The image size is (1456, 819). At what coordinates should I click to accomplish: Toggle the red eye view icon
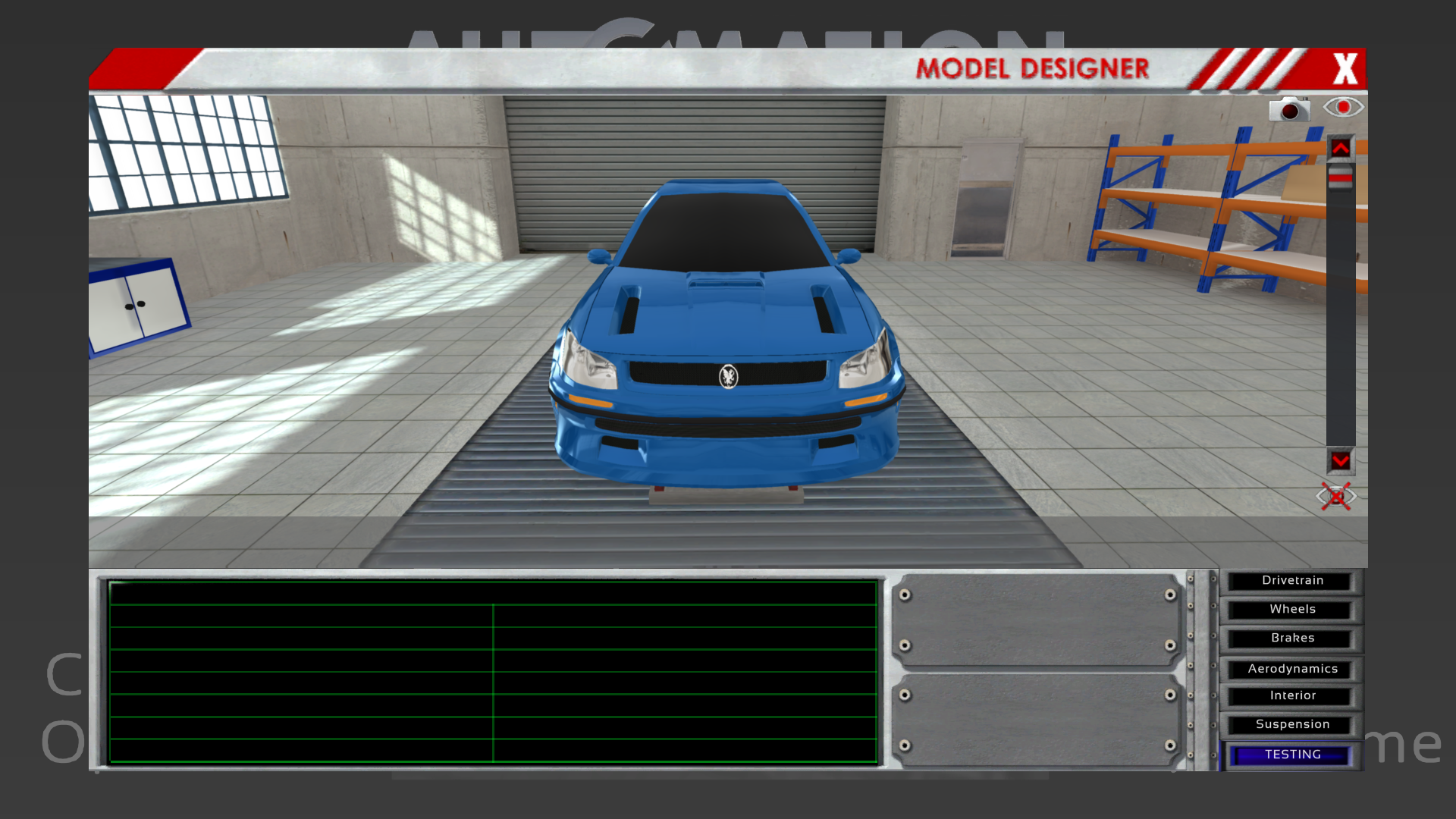[x=1343, y=108]
